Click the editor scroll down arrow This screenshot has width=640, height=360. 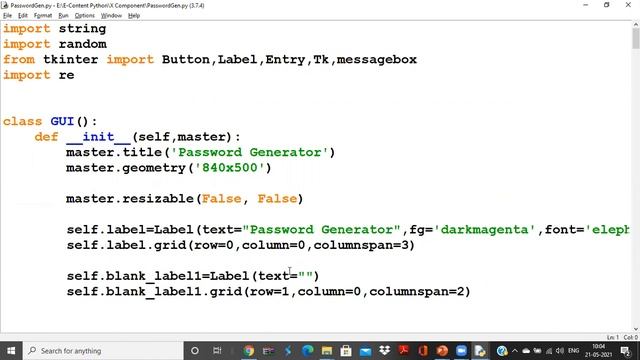click(636, 329)
